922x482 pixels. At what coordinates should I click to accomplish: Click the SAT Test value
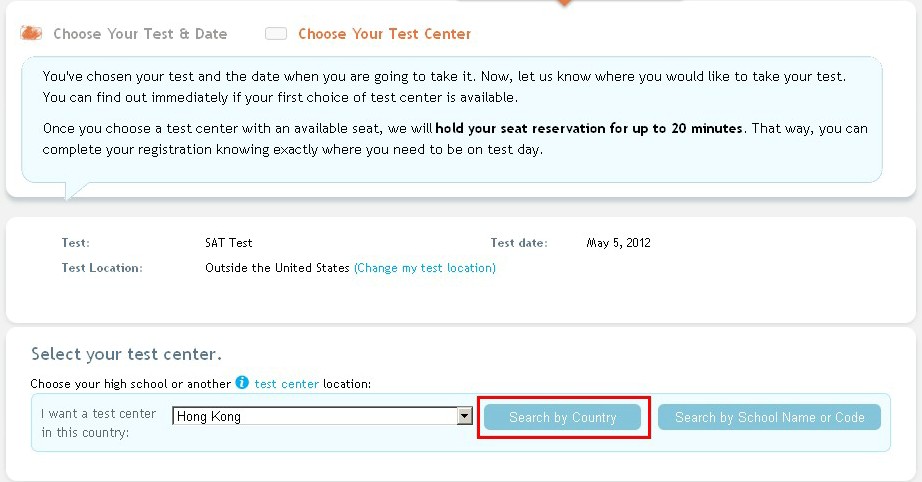pyautogui.click(x=229, y=243)
